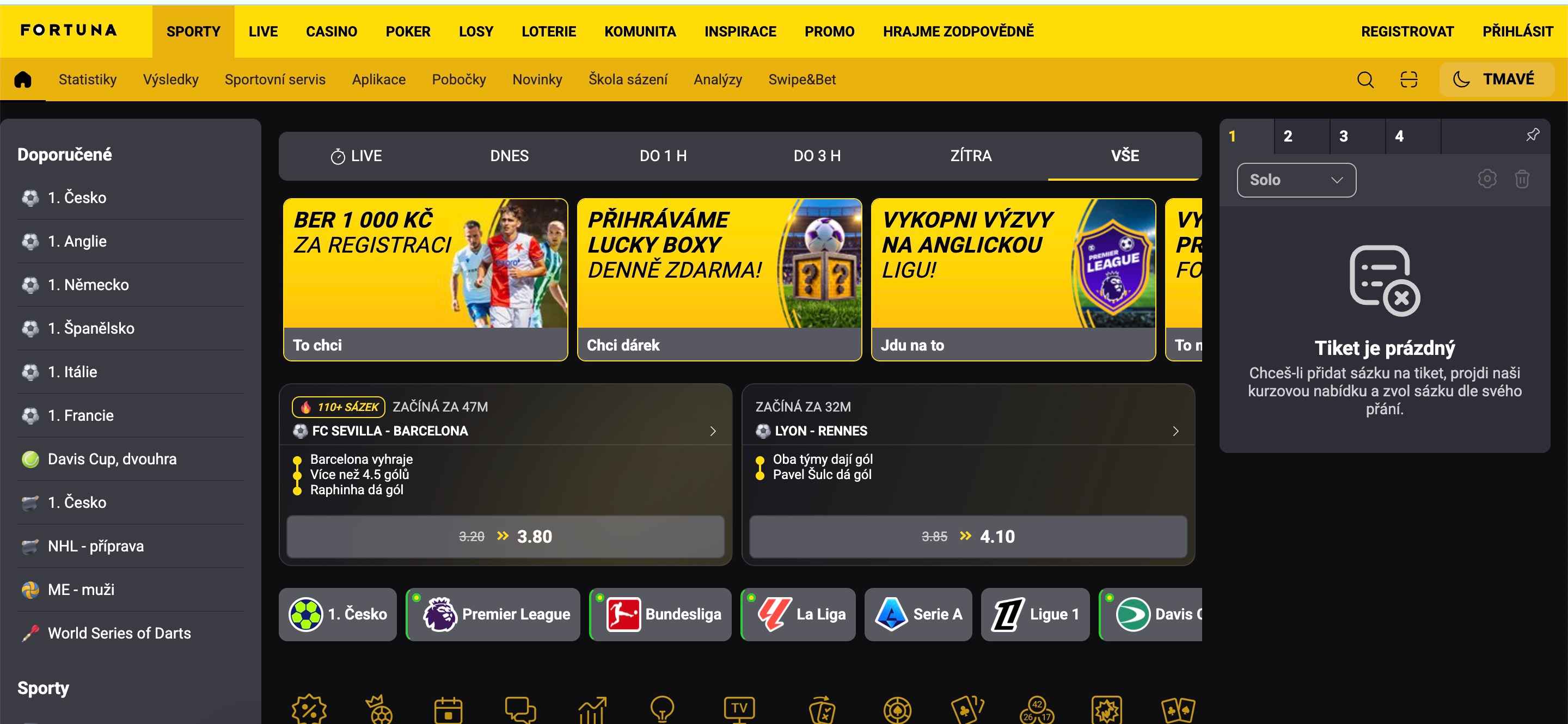Open the PROMO menu item
Image resolution: width=1568 pixels, height=724 pixels.
(829, 32)
